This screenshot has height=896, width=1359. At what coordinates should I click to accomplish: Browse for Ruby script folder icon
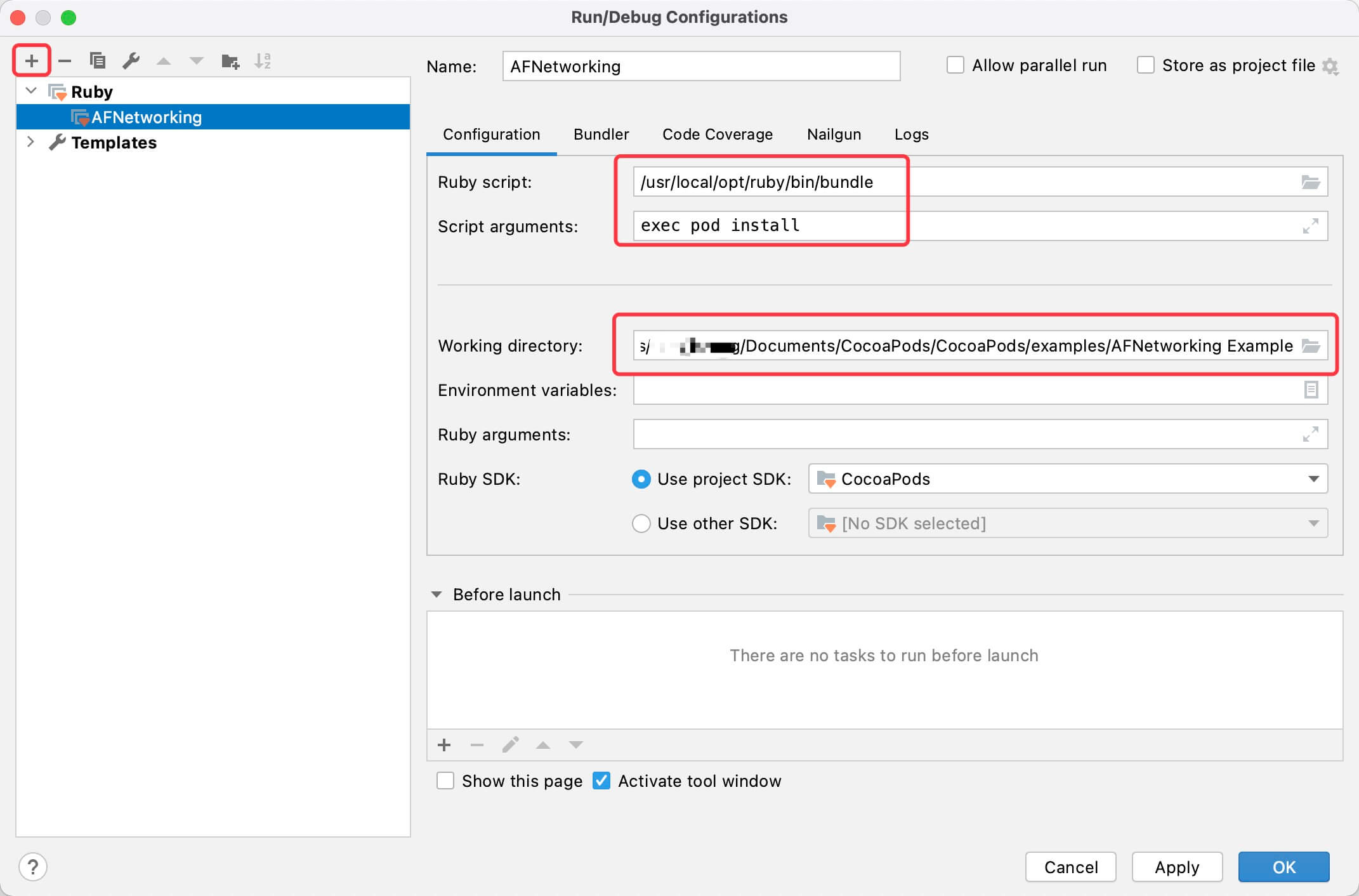[x=1310, y=182]
